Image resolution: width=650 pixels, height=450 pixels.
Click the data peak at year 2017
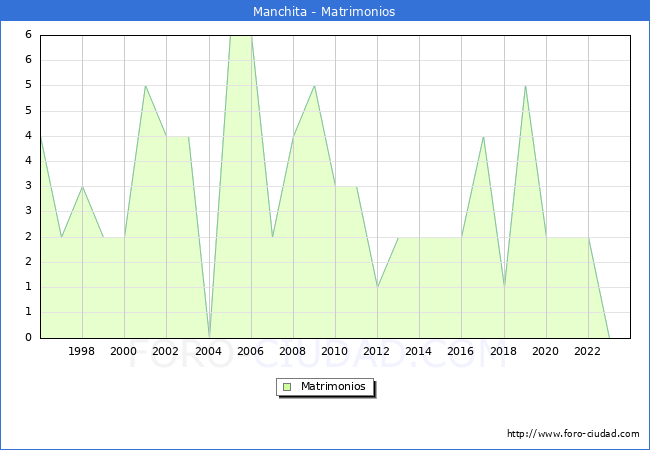point(483,136)
